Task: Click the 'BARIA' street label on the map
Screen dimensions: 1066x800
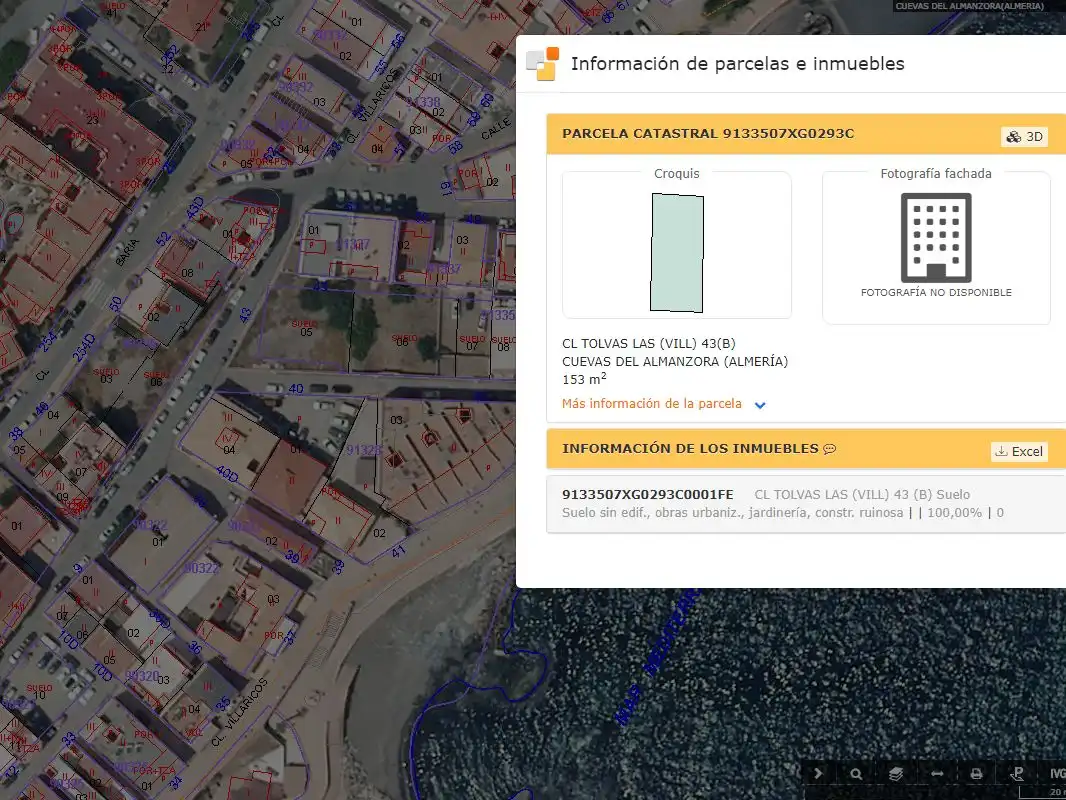Action: pos(127,252)
